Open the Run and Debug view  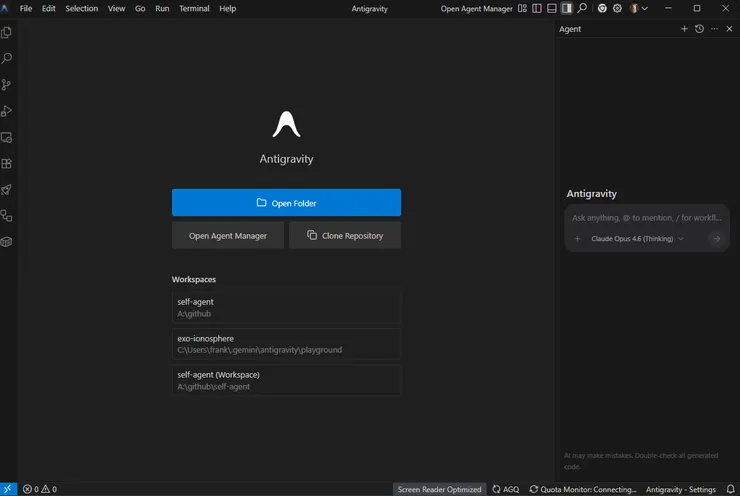(7, 111)
